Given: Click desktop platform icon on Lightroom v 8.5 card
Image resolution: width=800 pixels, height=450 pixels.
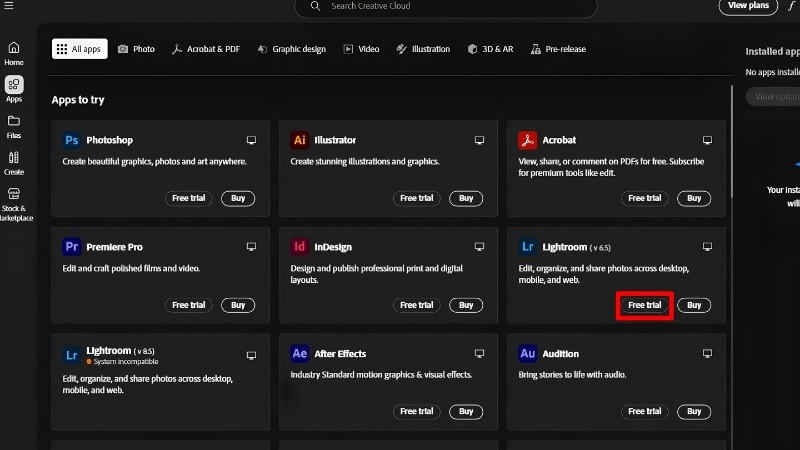Looking at the screenshot, I should (252, 356).
